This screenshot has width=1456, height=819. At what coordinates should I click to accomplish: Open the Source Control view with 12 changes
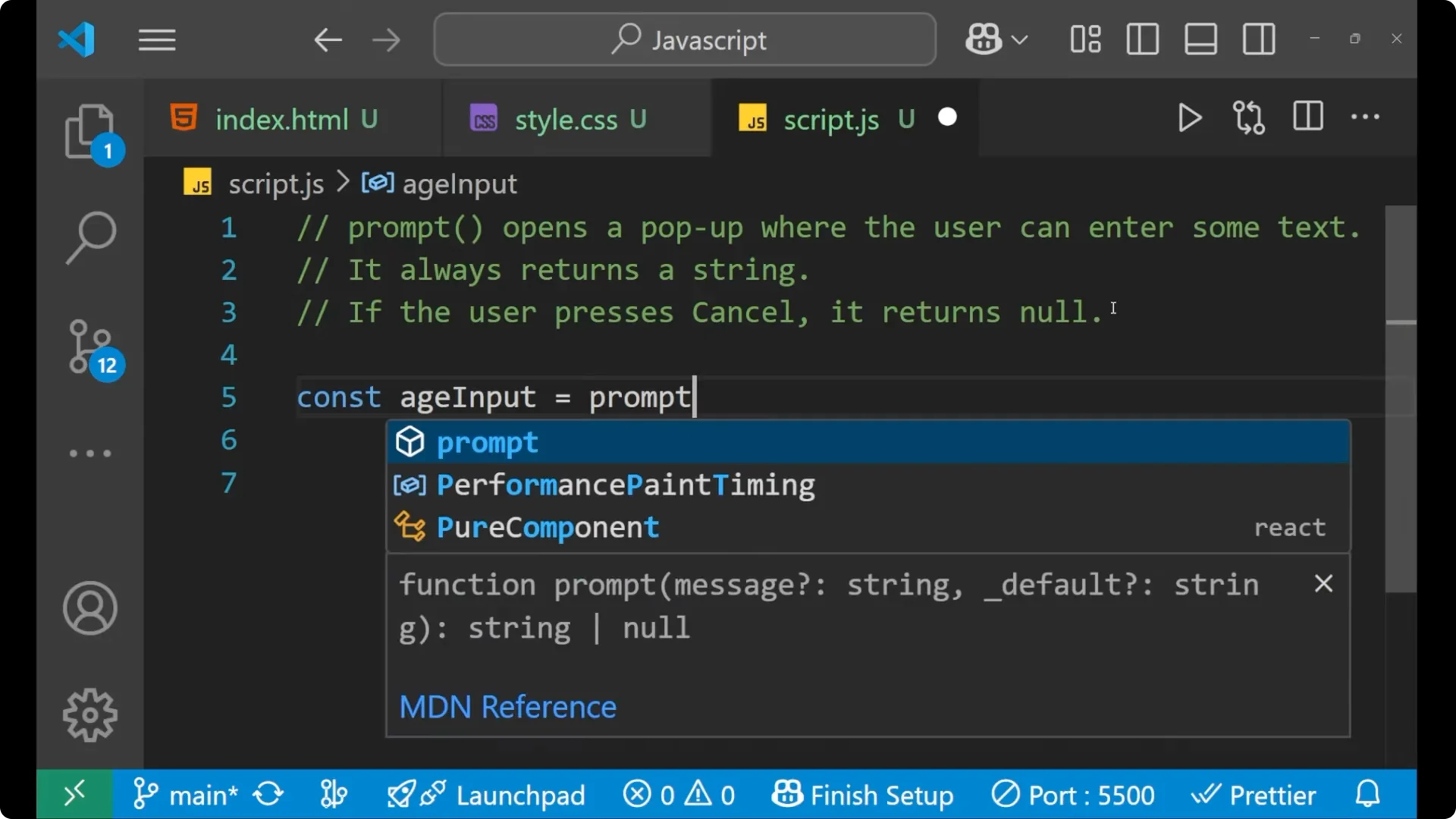pos(90,347)
